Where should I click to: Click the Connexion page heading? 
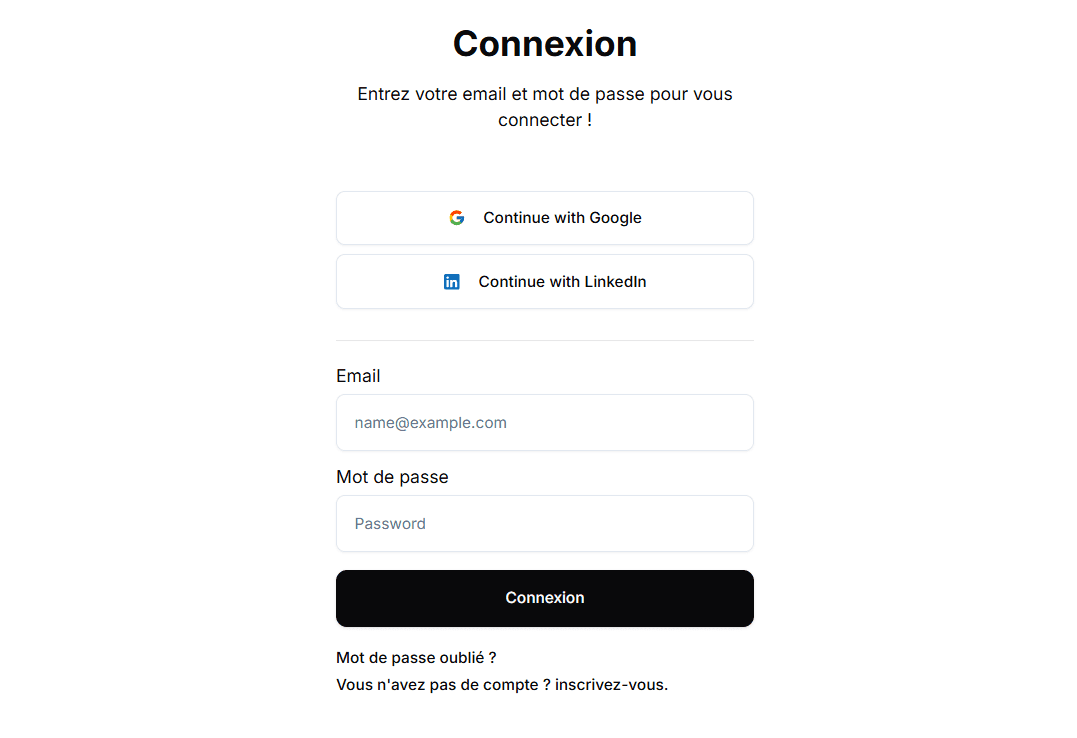545,44
